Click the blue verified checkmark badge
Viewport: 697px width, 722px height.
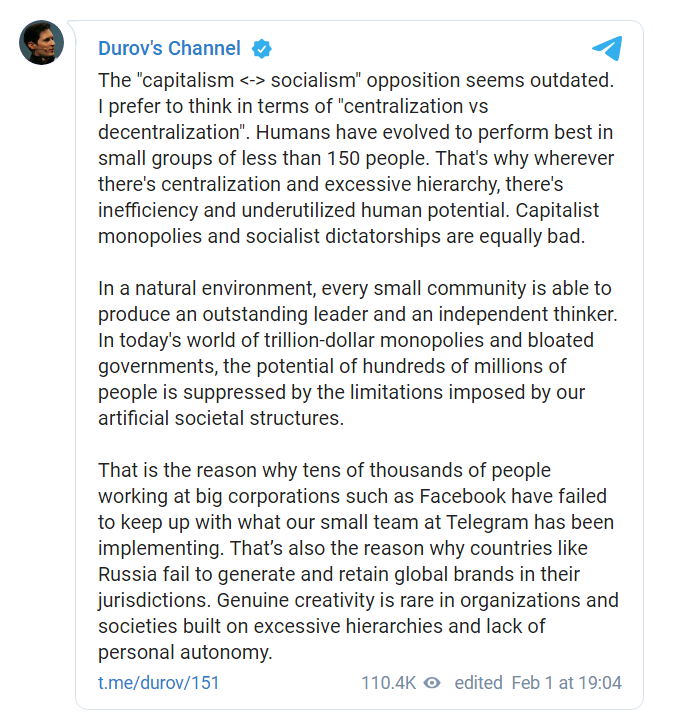(262, 48)
